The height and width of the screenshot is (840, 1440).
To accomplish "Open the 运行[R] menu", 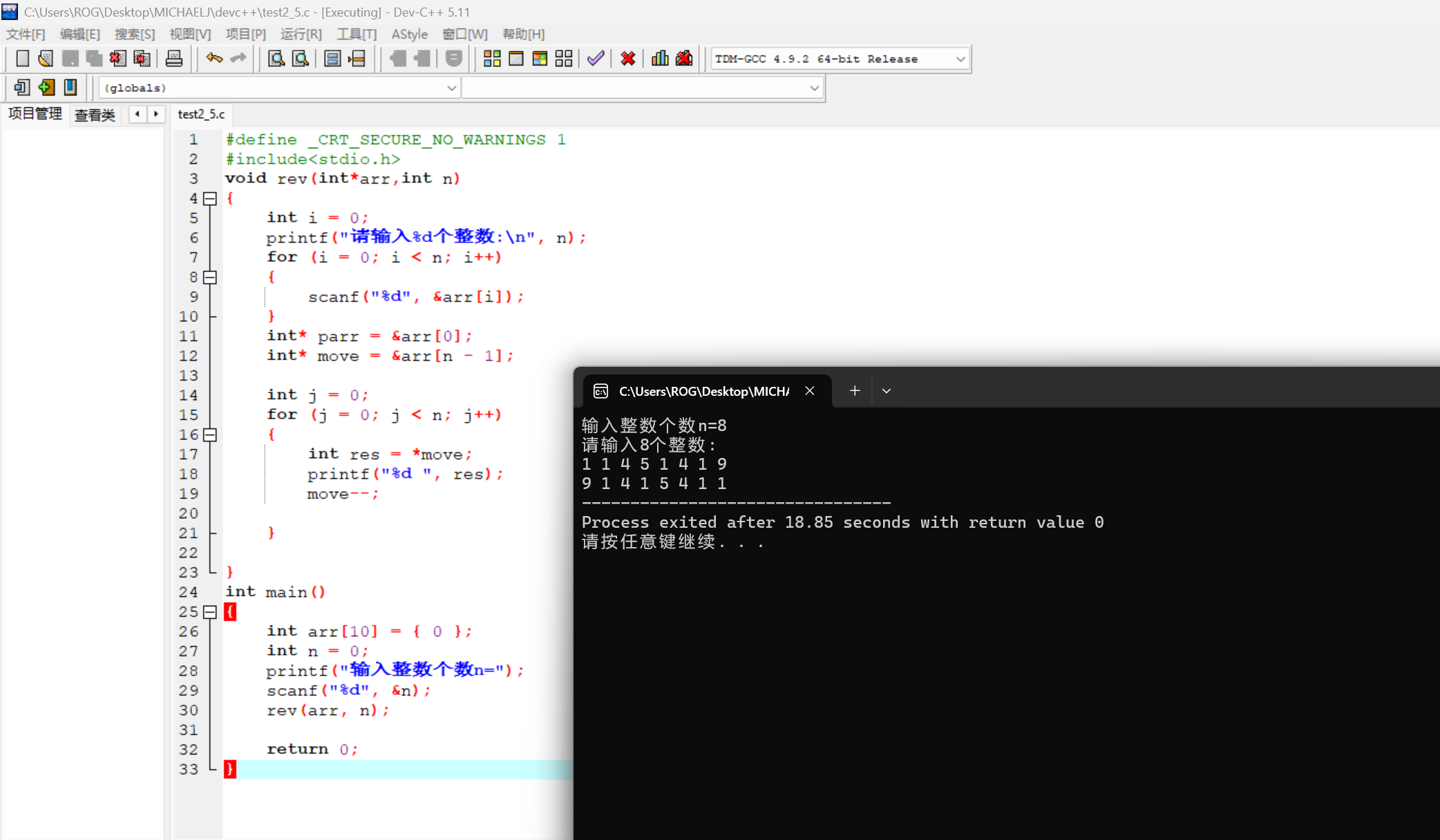I will click(301, 35).
